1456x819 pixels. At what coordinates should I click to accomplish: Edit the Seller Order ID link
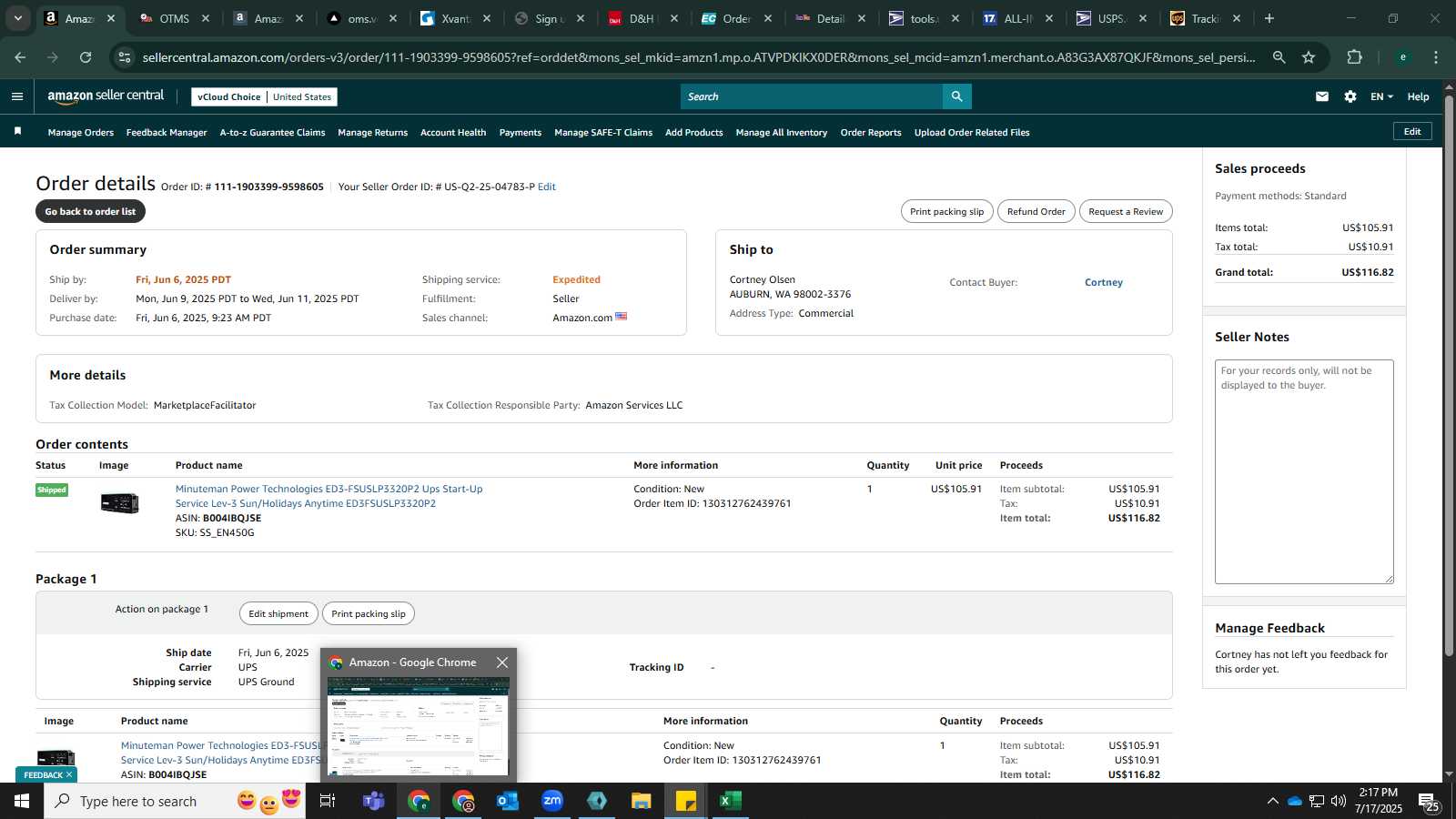pyautogui.click(x=546, y=187)
